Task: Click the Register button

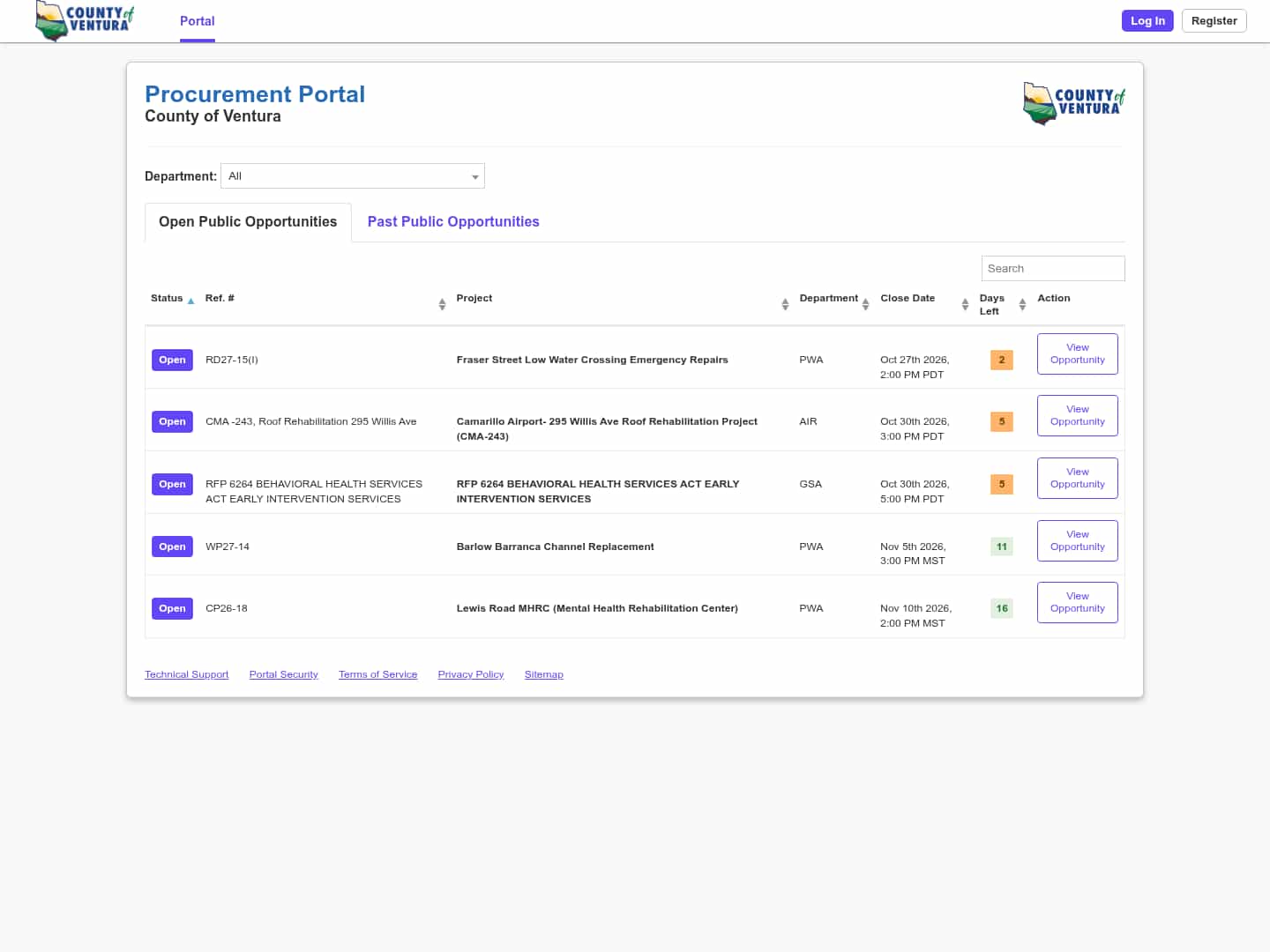Action: pyautogui.click(x=1214, y=21)
